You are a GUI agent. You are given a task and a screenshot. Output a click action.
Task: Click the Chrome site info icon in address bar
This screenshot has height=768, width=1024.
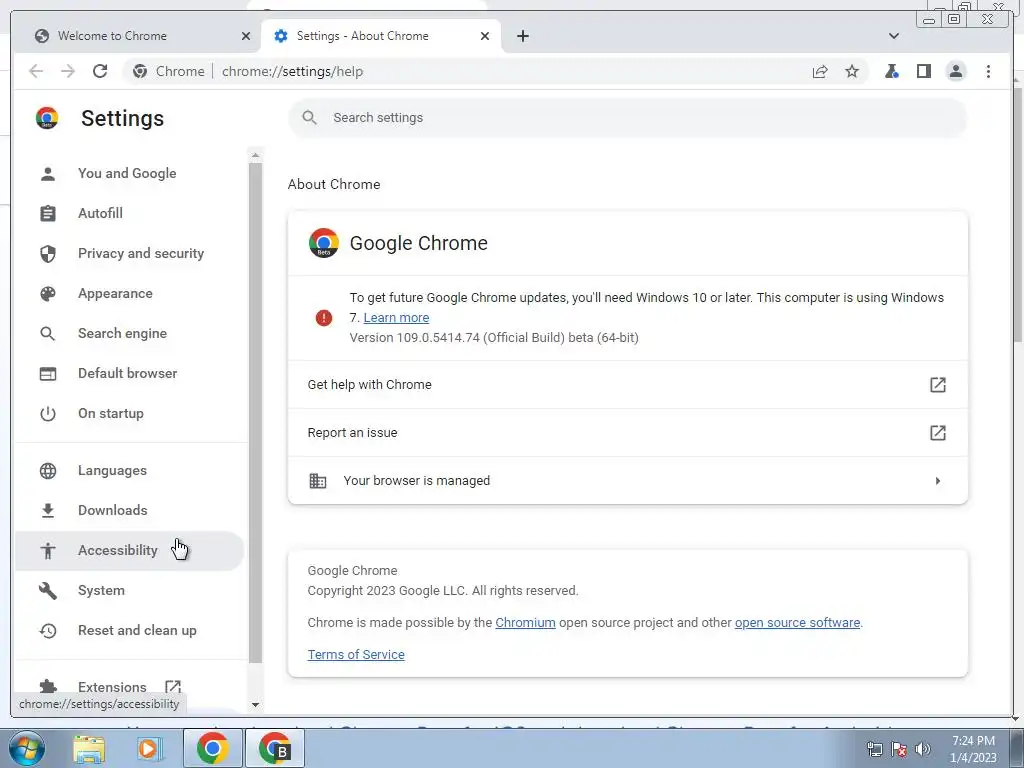click(140, 71)
